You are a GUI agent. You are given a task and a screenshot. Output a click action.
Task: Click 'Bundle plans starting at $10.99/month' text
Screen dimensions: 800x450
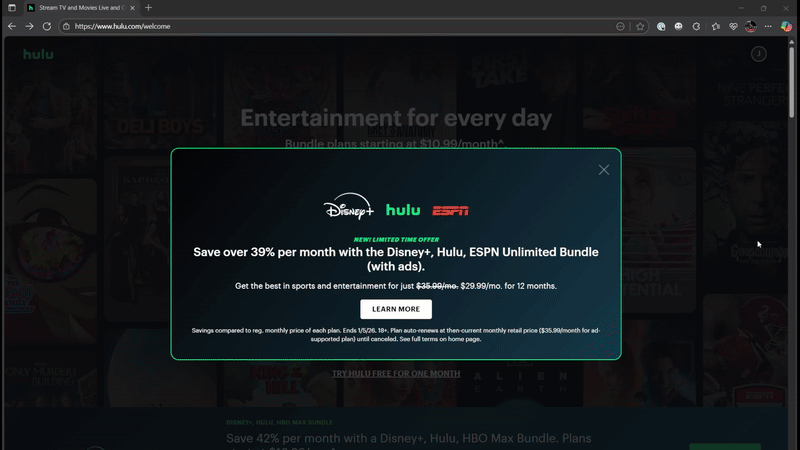[x=396, y=144]
